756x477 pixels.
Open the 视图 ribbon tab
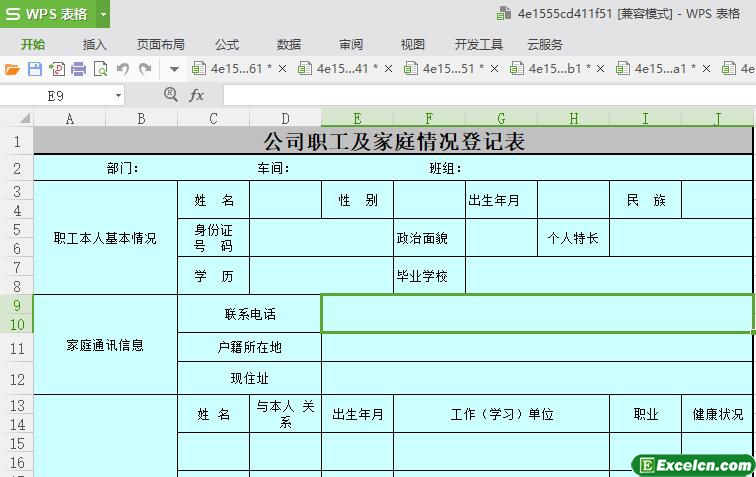pyautogui.click(x=413, y=45)
